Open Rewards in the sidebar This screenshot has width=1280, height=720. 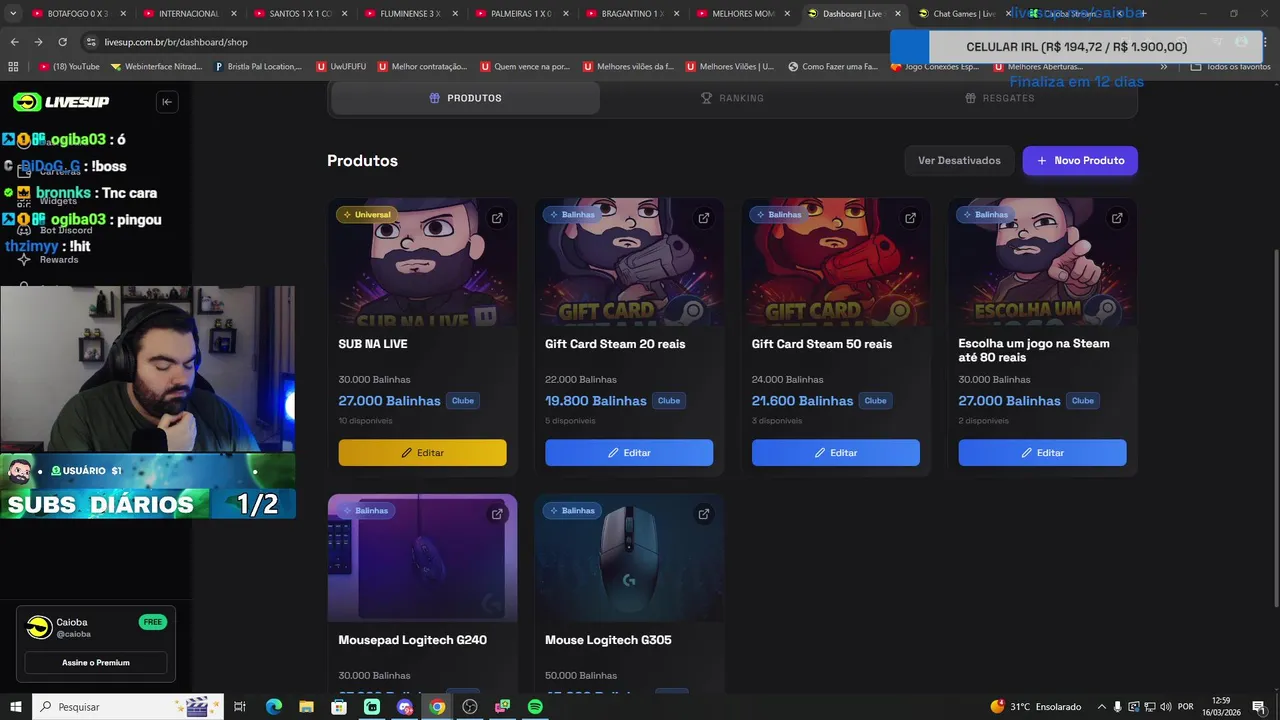pos(58,259)
